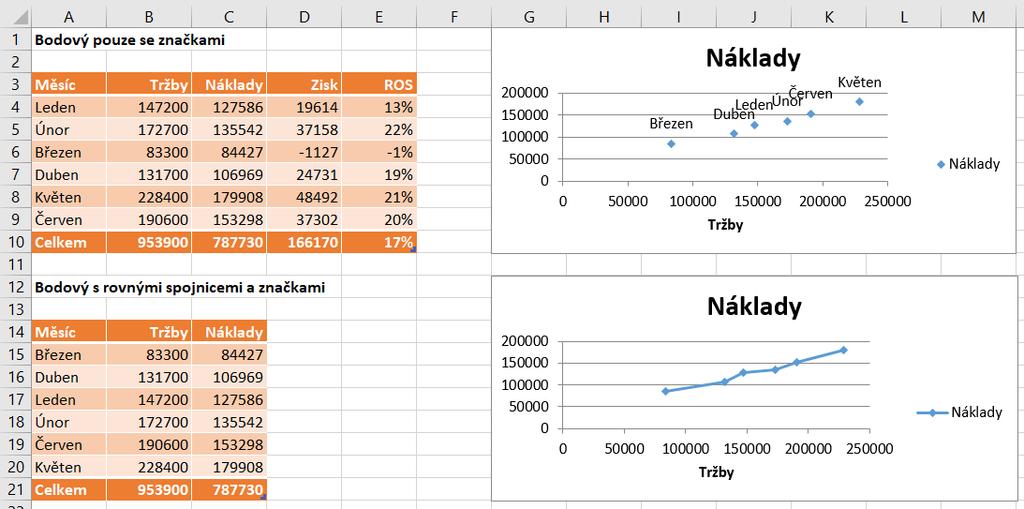Image resolution: width=1024 pixels, height=509 pixels.
Task: Select value 787730 in row 21
Action: (x=229, y=490)
